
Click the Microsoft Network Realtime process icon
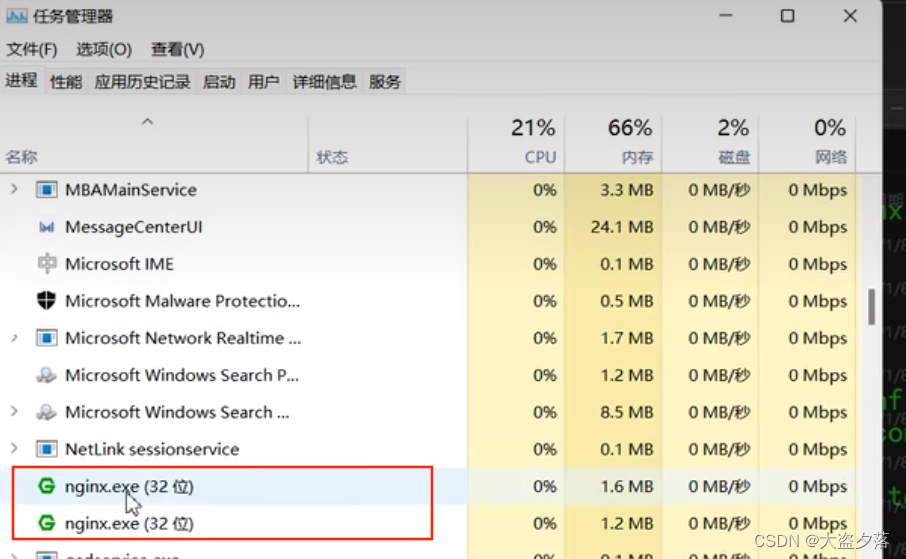coord(47,338)
